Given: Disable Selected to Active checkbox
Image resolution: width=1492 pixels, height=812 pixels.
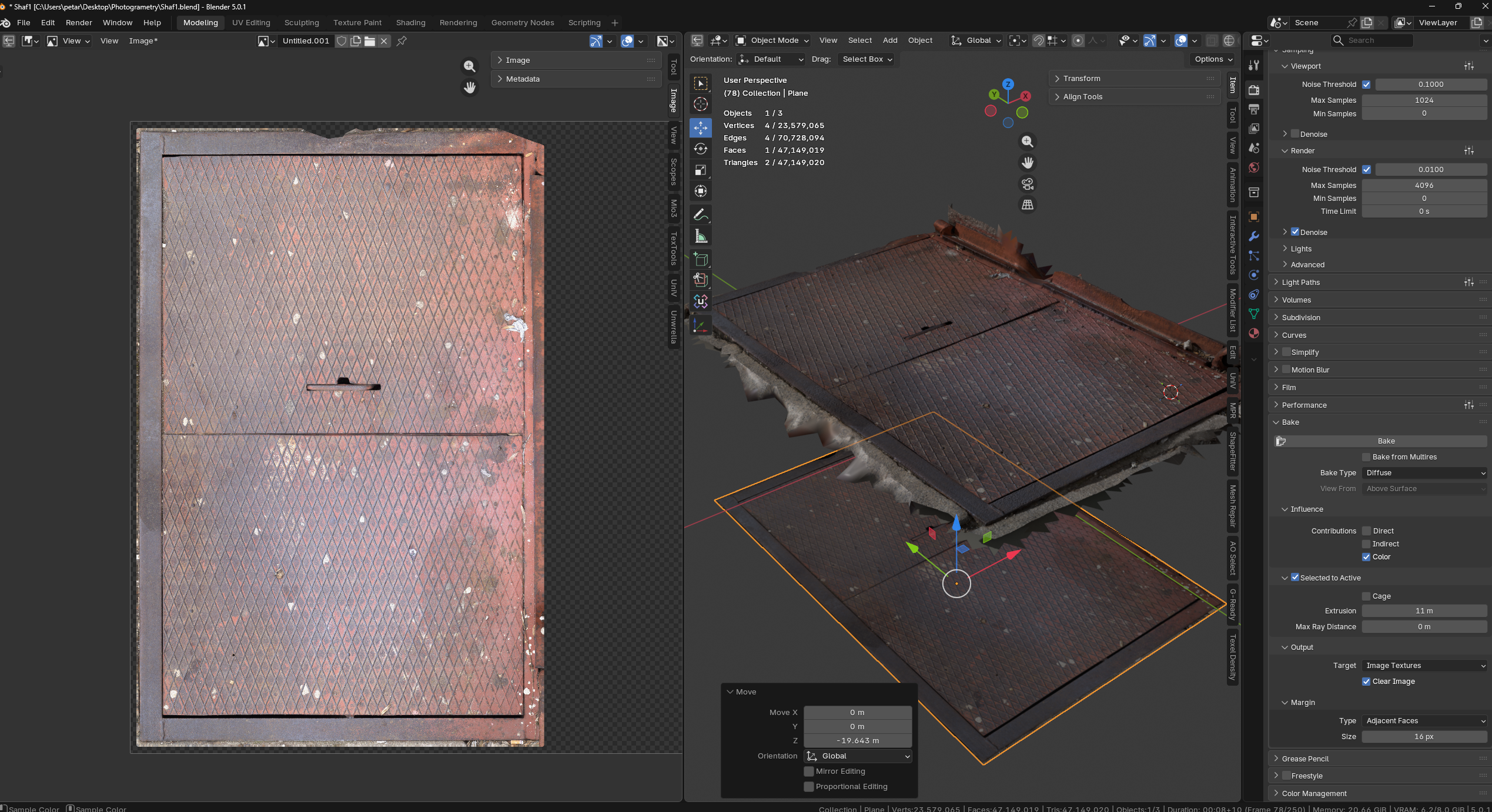Looking at the screenshot, I should tap(1294, 578).
